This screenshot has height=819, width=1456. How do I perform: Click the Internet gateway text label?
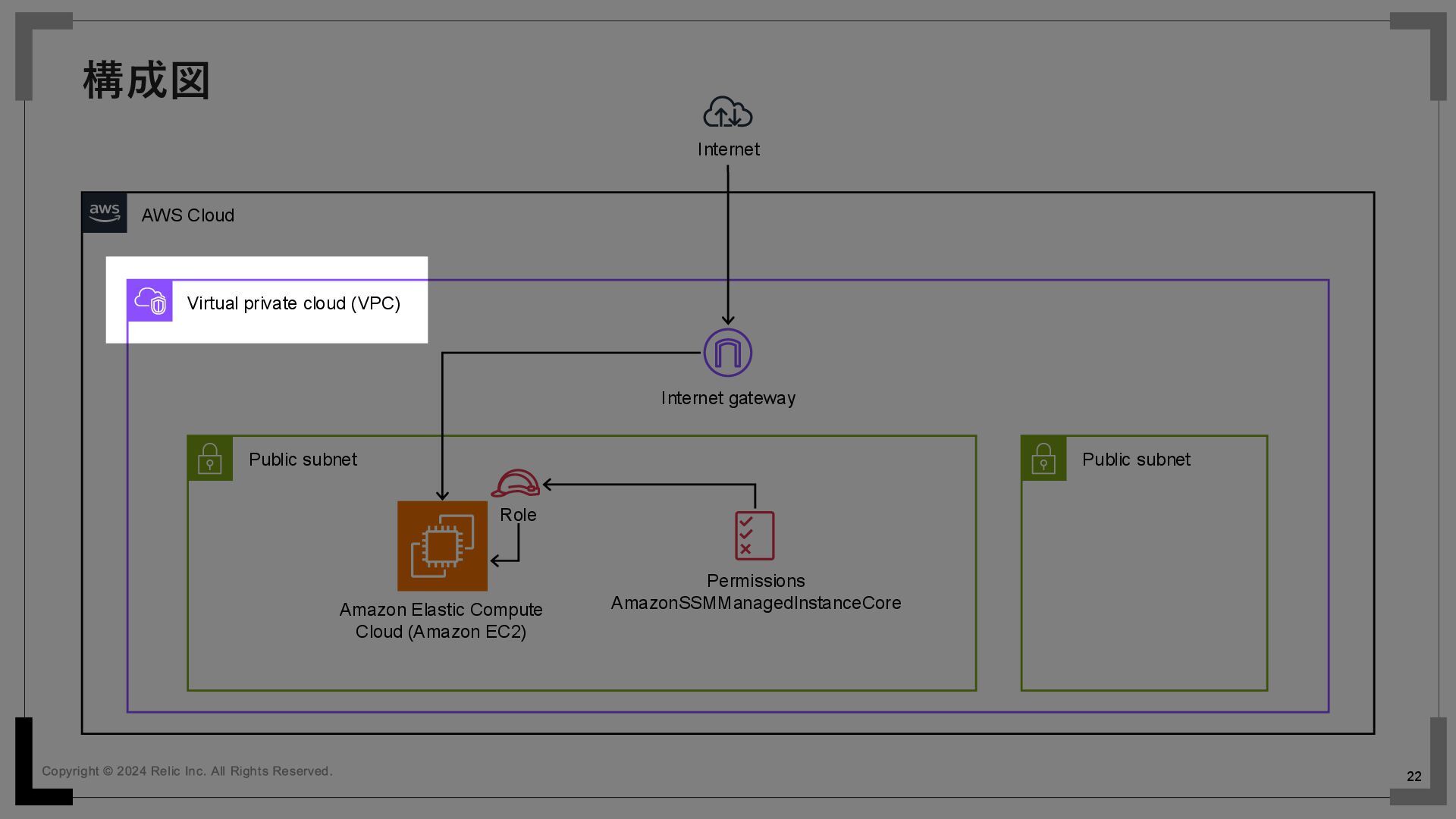tap(728, 398)
